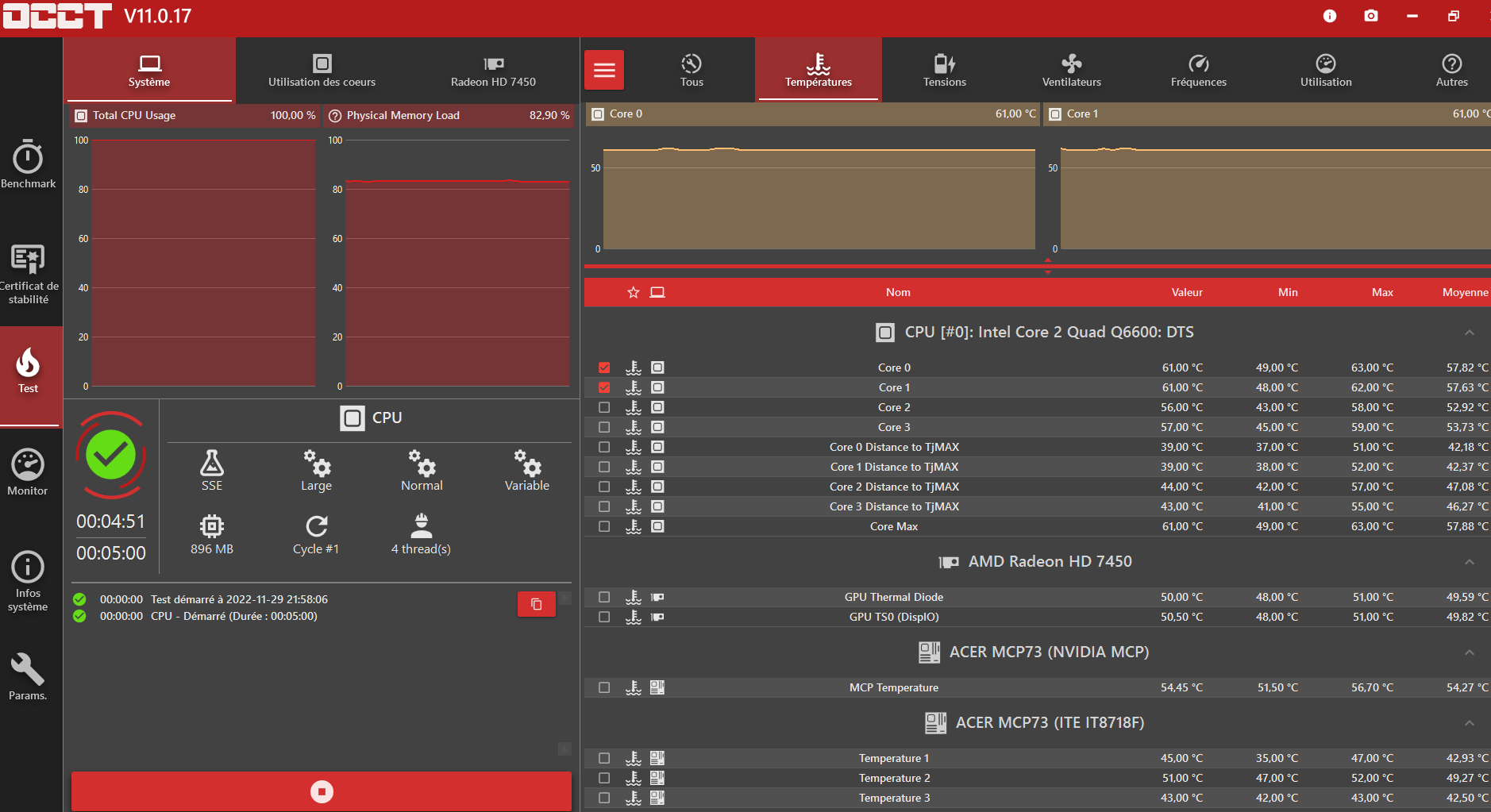The width and height of the screenshot is (1491, 812).
Task: Click GPU card icon on GPU Thermal Diode row
Action: coord(657,597)
